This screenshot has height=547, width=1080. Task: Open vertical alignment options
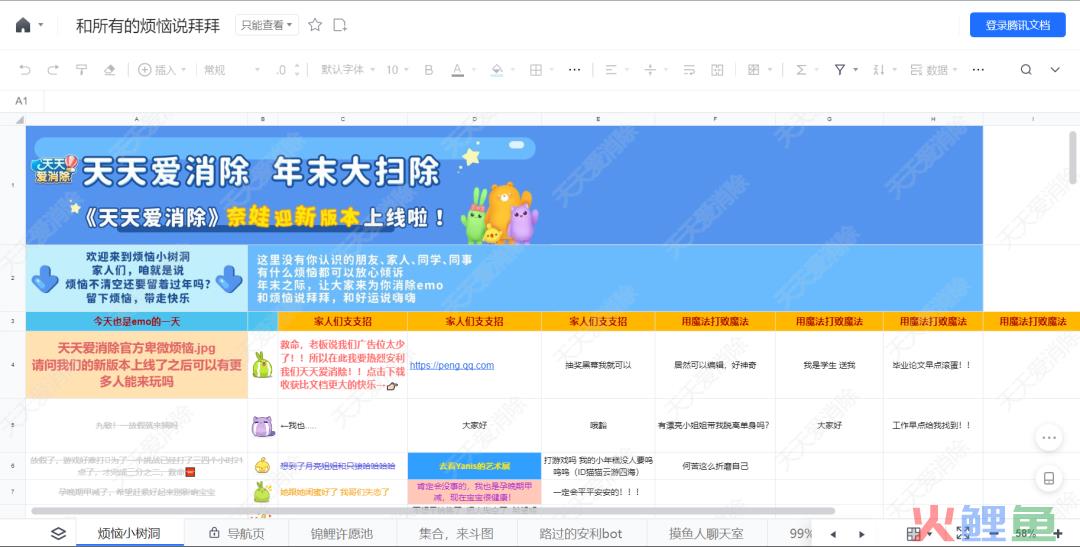point(650,70)
